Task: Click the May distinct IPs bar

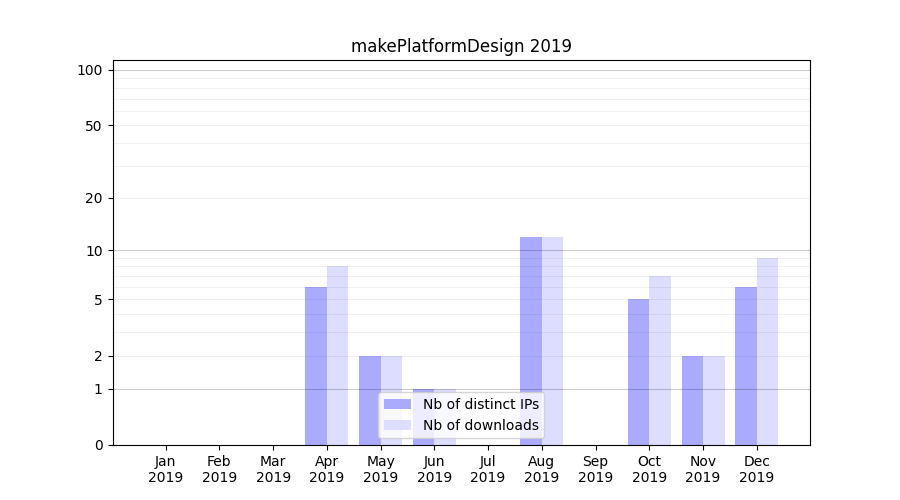Action: (370, 400)
